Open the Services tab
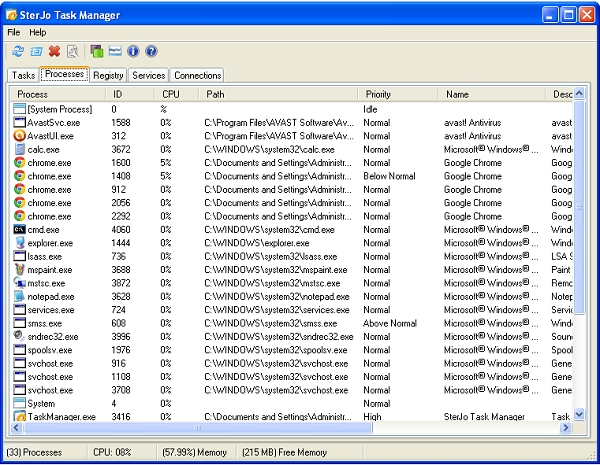600x465 pixels. tap(149, 75)
